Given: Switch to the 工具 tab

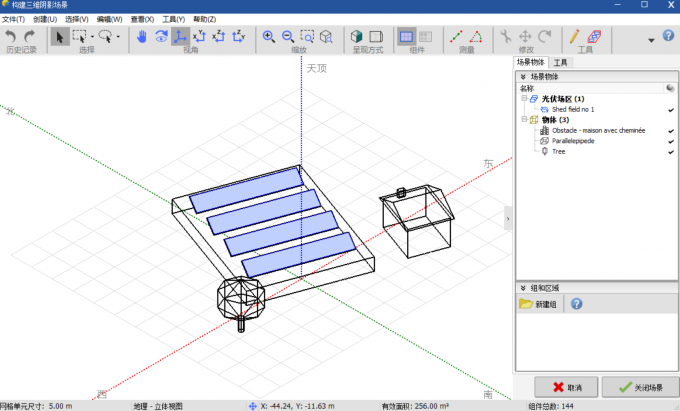Looking at the screenshot, I should 560,62.
